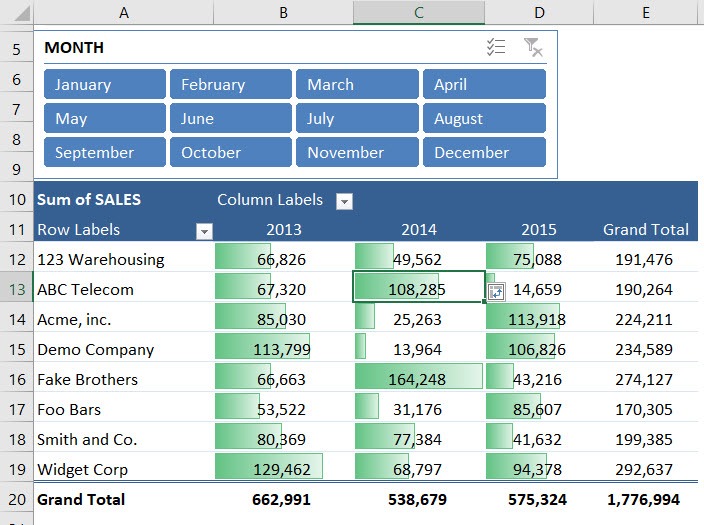Viewport: 704px width, 525px height.
Task: Select row 20 header
Action: click(x=17, y=499)
